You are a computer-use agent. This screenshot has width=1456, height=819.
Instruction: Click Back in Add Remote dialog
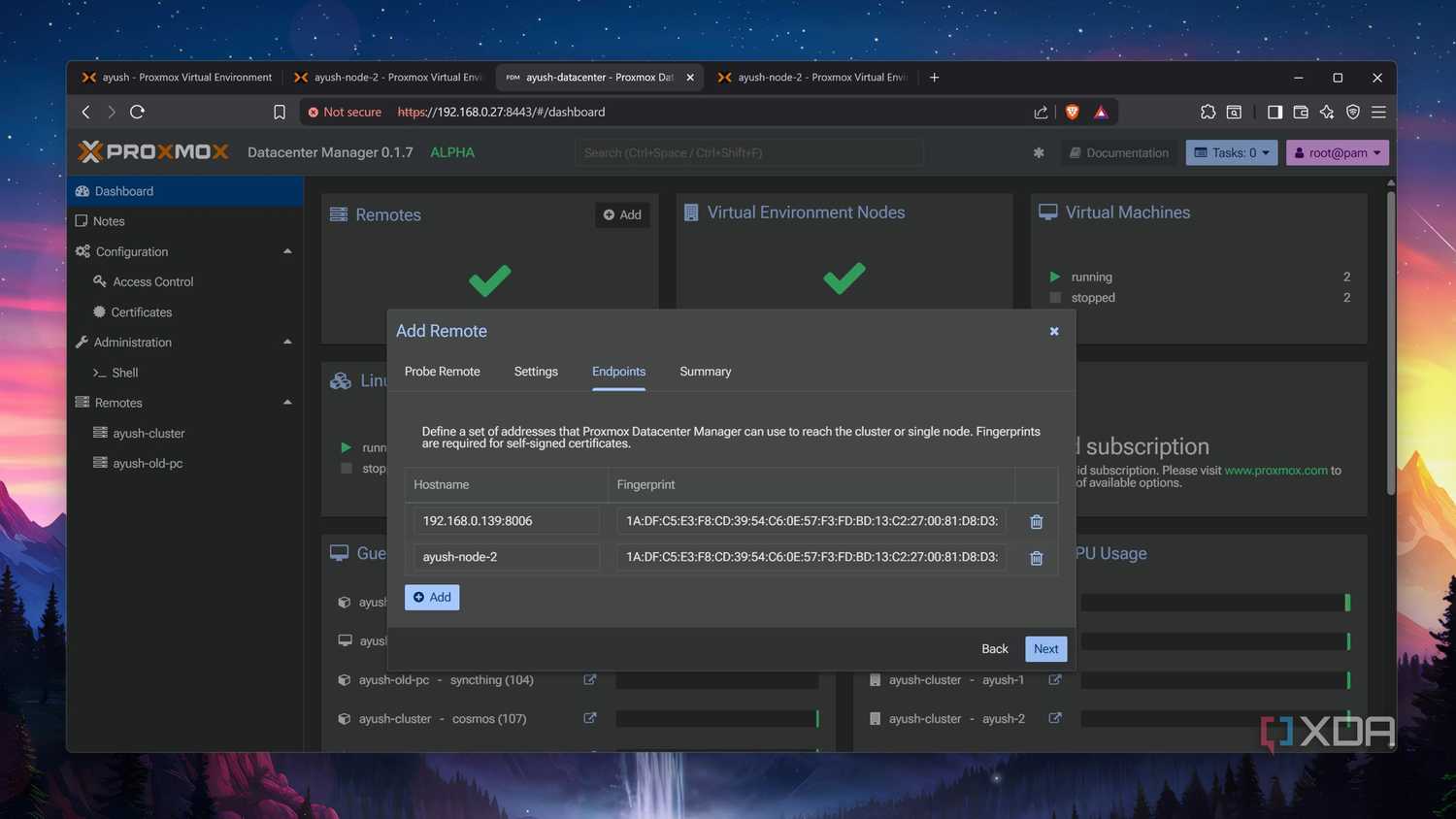[x=995, y=649]
